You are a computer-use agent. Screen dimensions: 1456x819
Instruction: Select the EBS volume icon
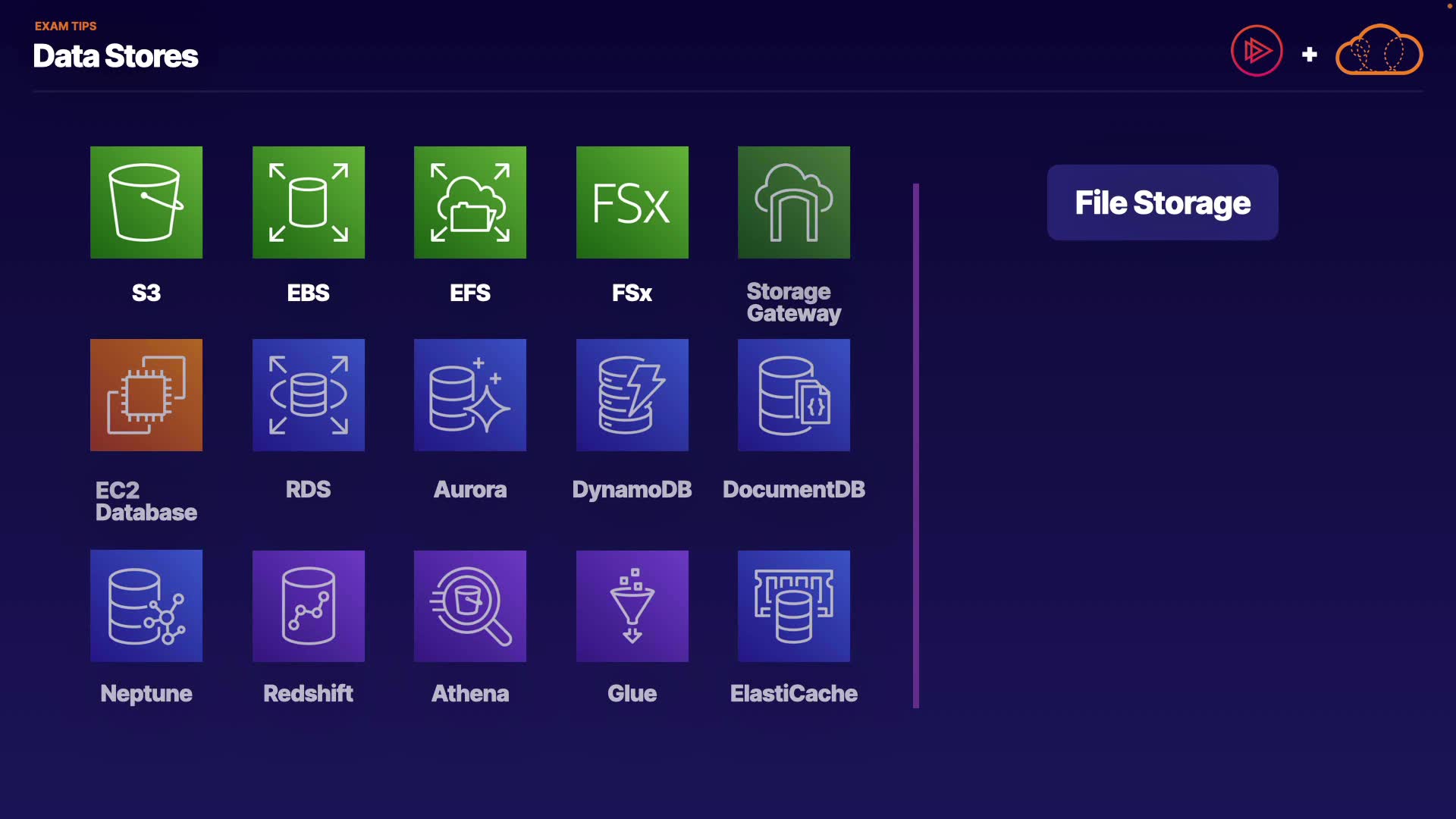click(x=309, y=202)
